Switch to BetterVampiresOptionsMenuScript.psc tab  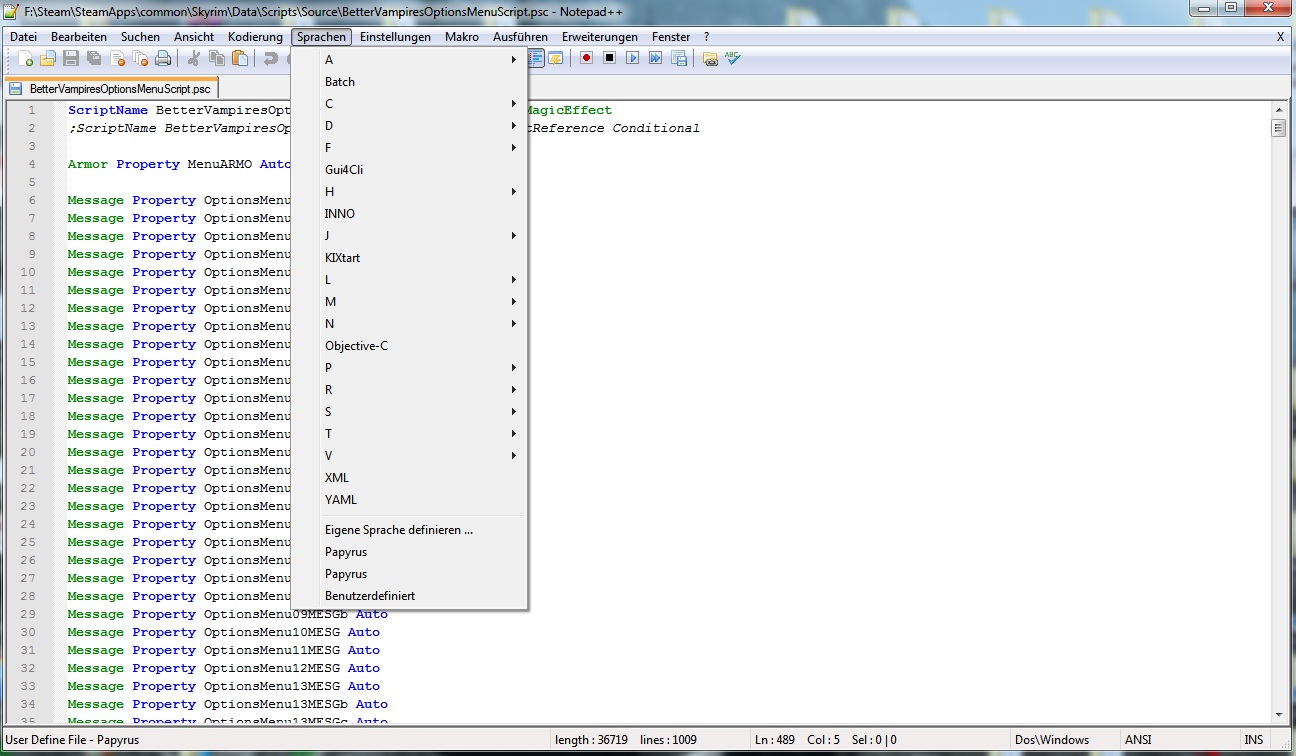coord(111,89)
